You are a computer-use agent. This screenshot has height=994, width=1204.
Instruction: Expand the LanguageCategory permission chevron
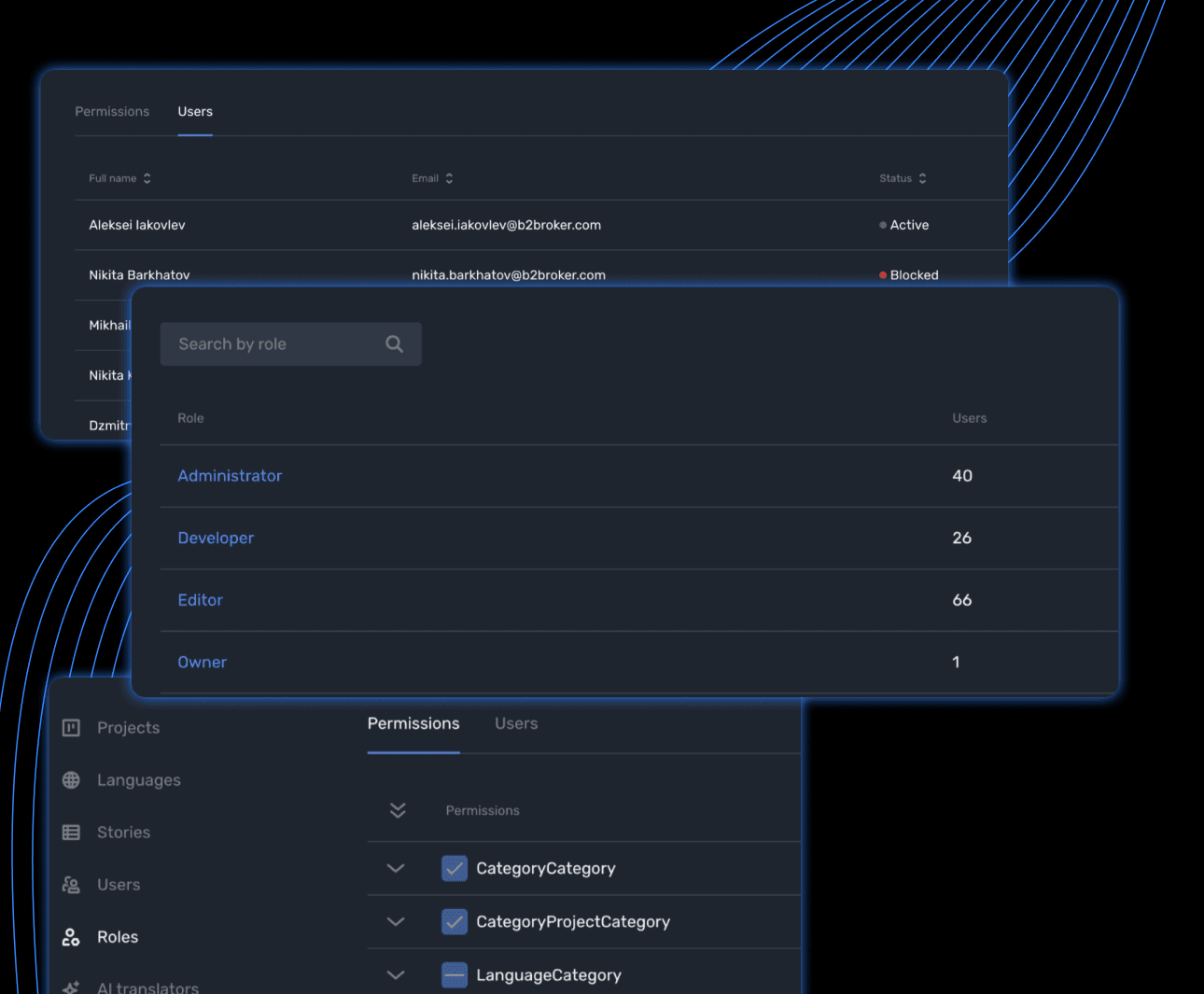(x=395, y=974)
